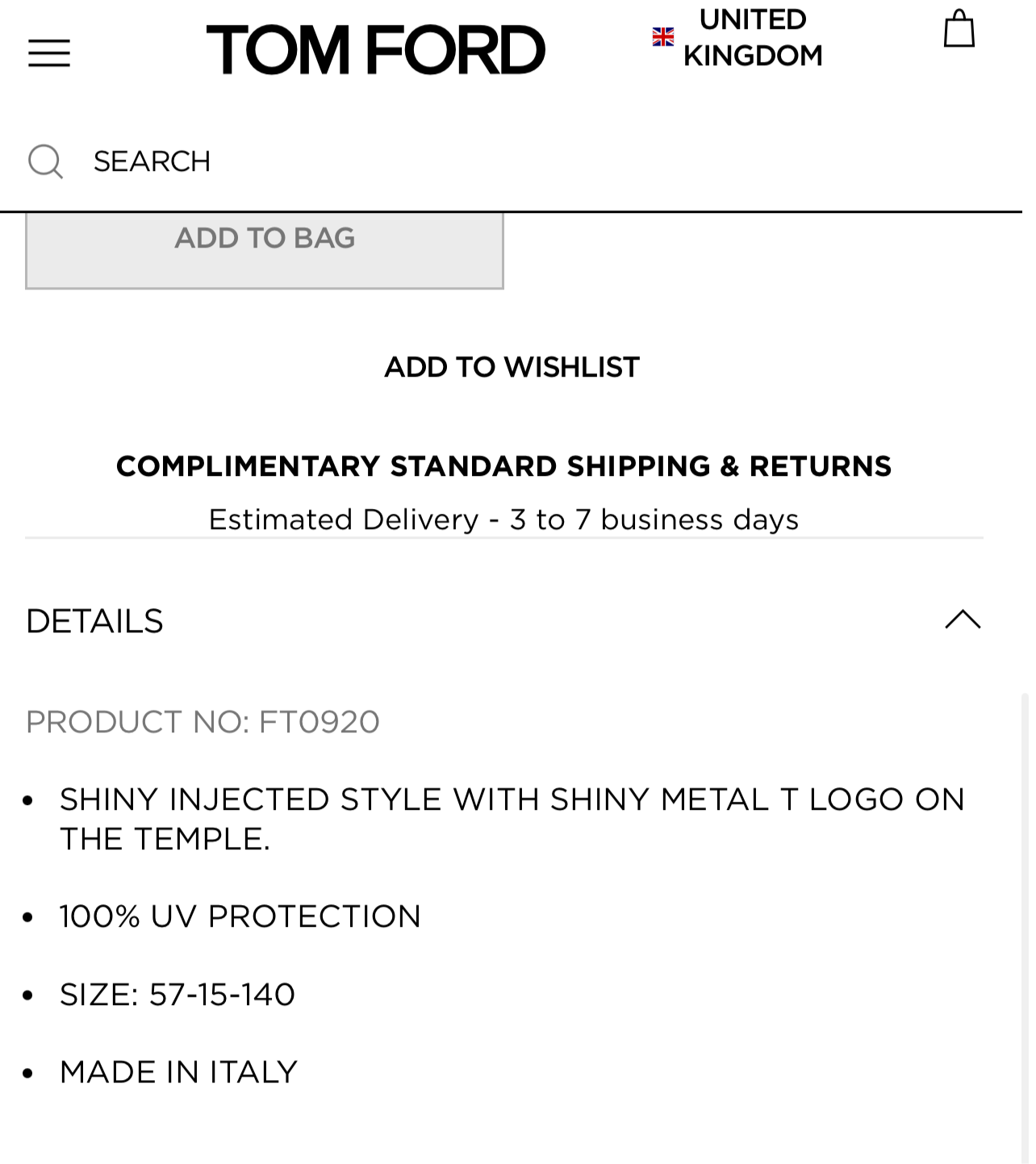Click the MADE IN ITALY detail
Image resolution: width=1036 pixels, height=1164 pixels.
[x=178, y=1072]
